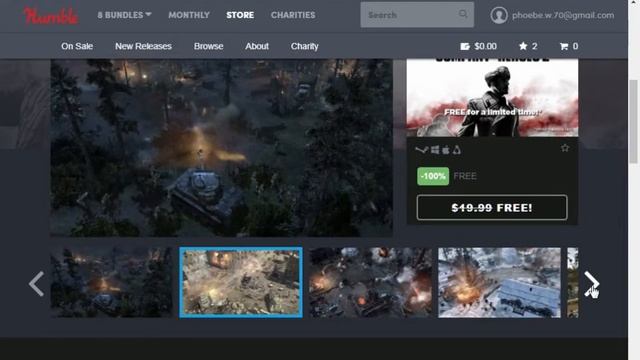Open the About link

point(257,46)
